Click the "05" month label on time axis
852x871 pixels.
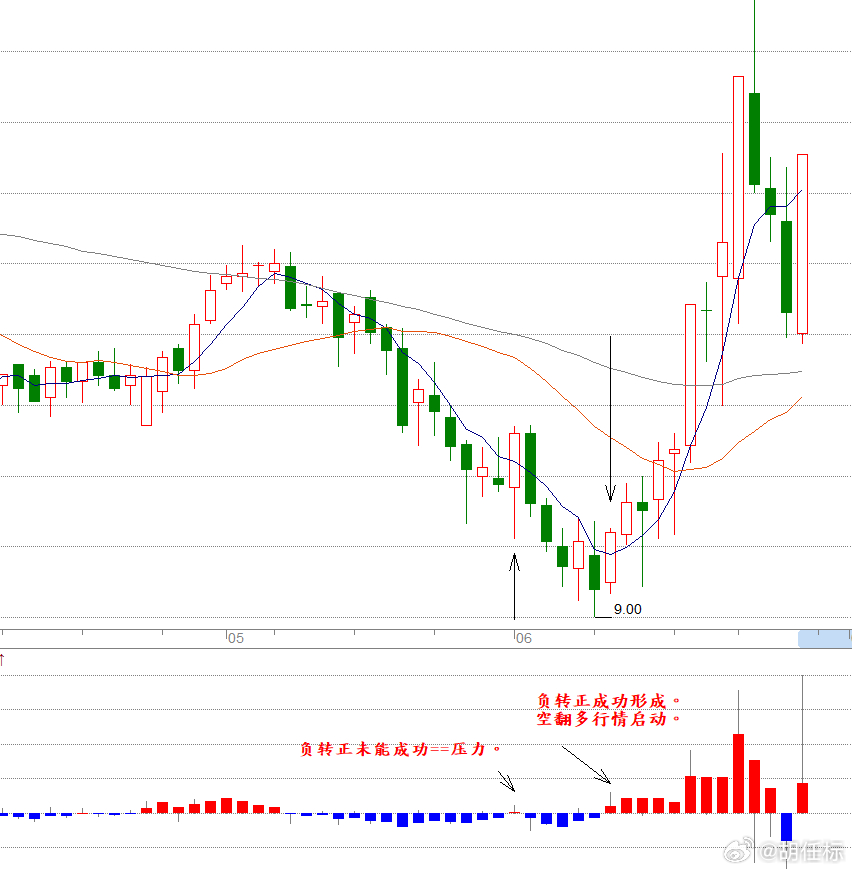click(x=236, y=638)
